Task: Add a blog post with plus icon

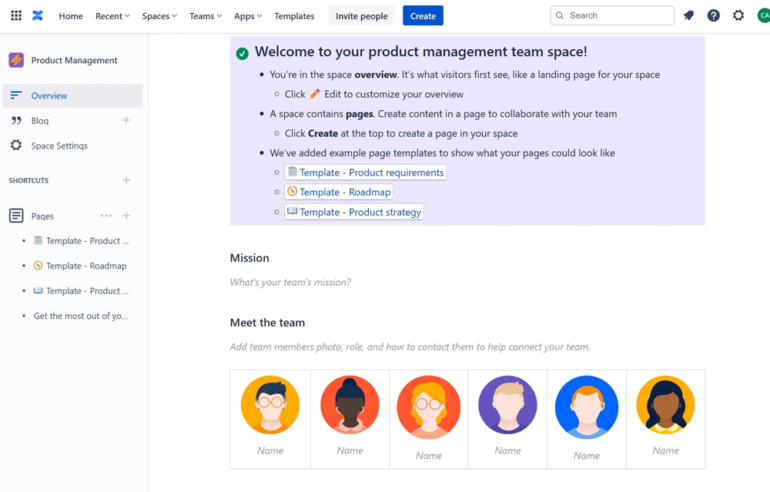Action: pos(126,121)
